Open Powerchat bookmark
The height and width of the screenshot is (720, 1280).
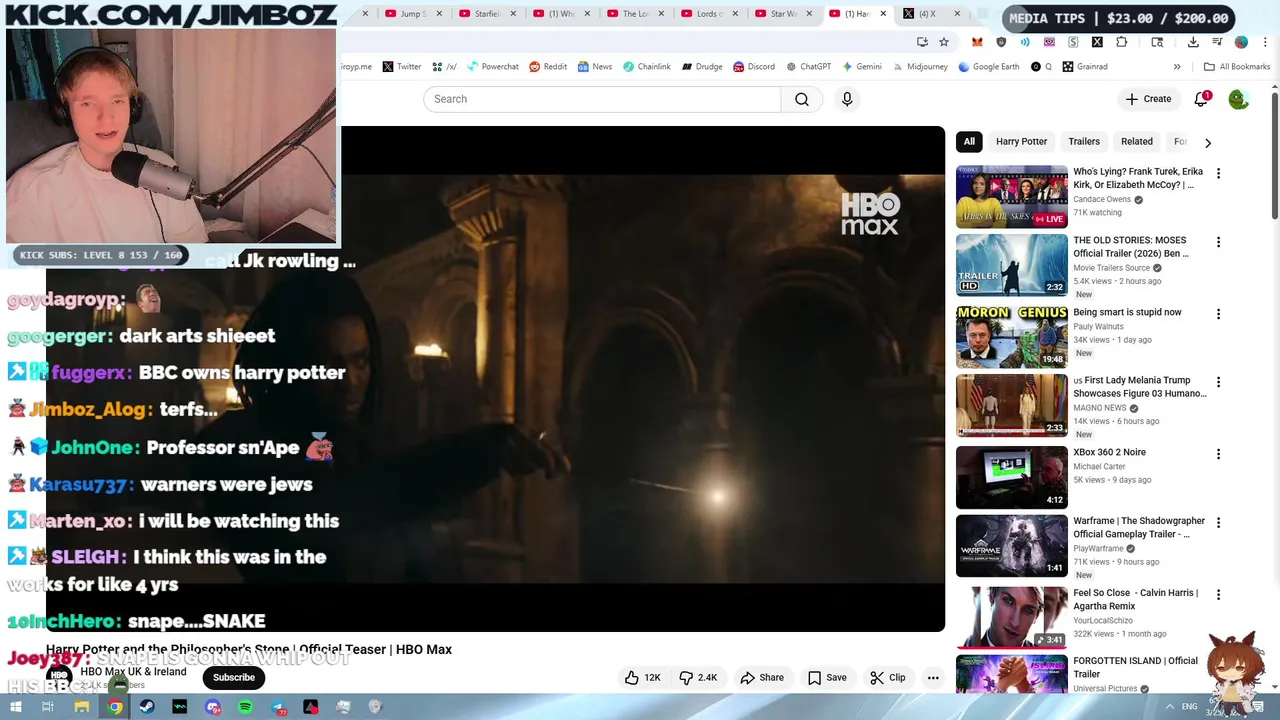click(x=492, y=67)
